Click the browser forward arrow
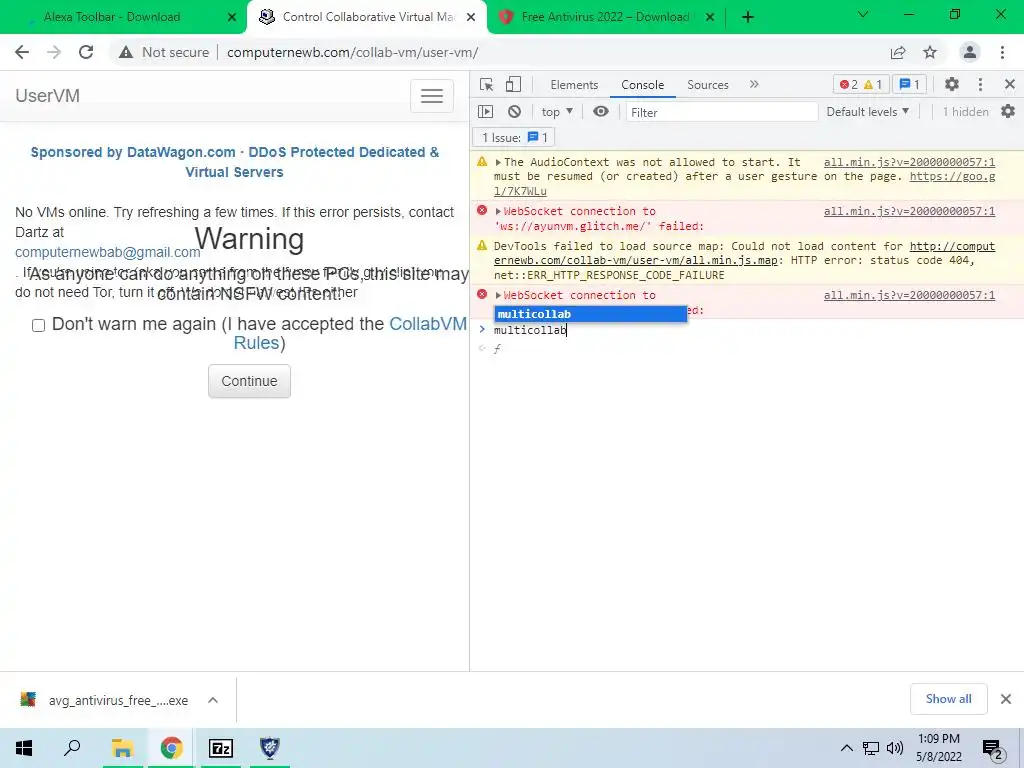 [x=54, y=52]
